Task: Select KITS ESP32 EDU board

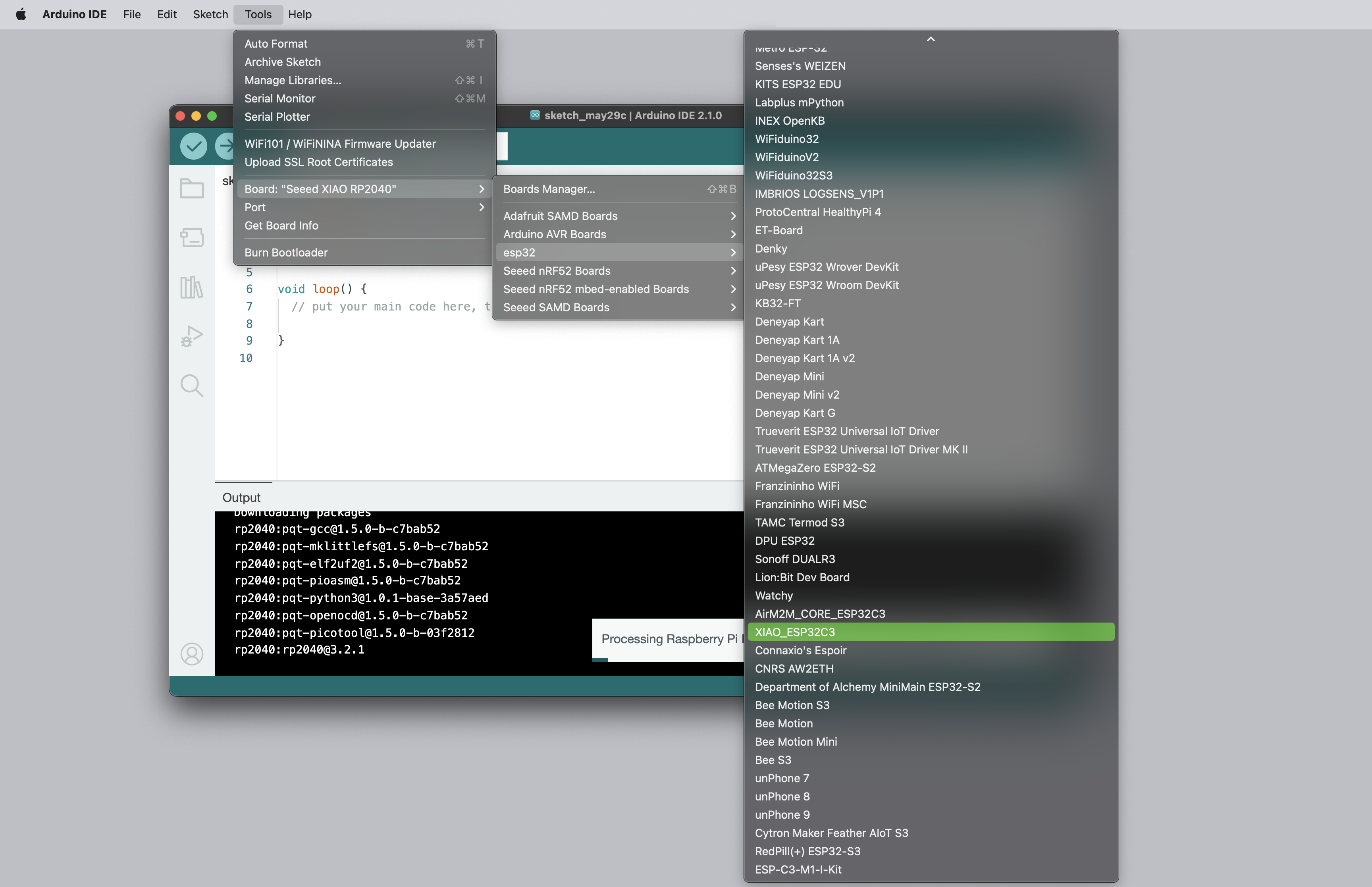Action: click(931, 84)
